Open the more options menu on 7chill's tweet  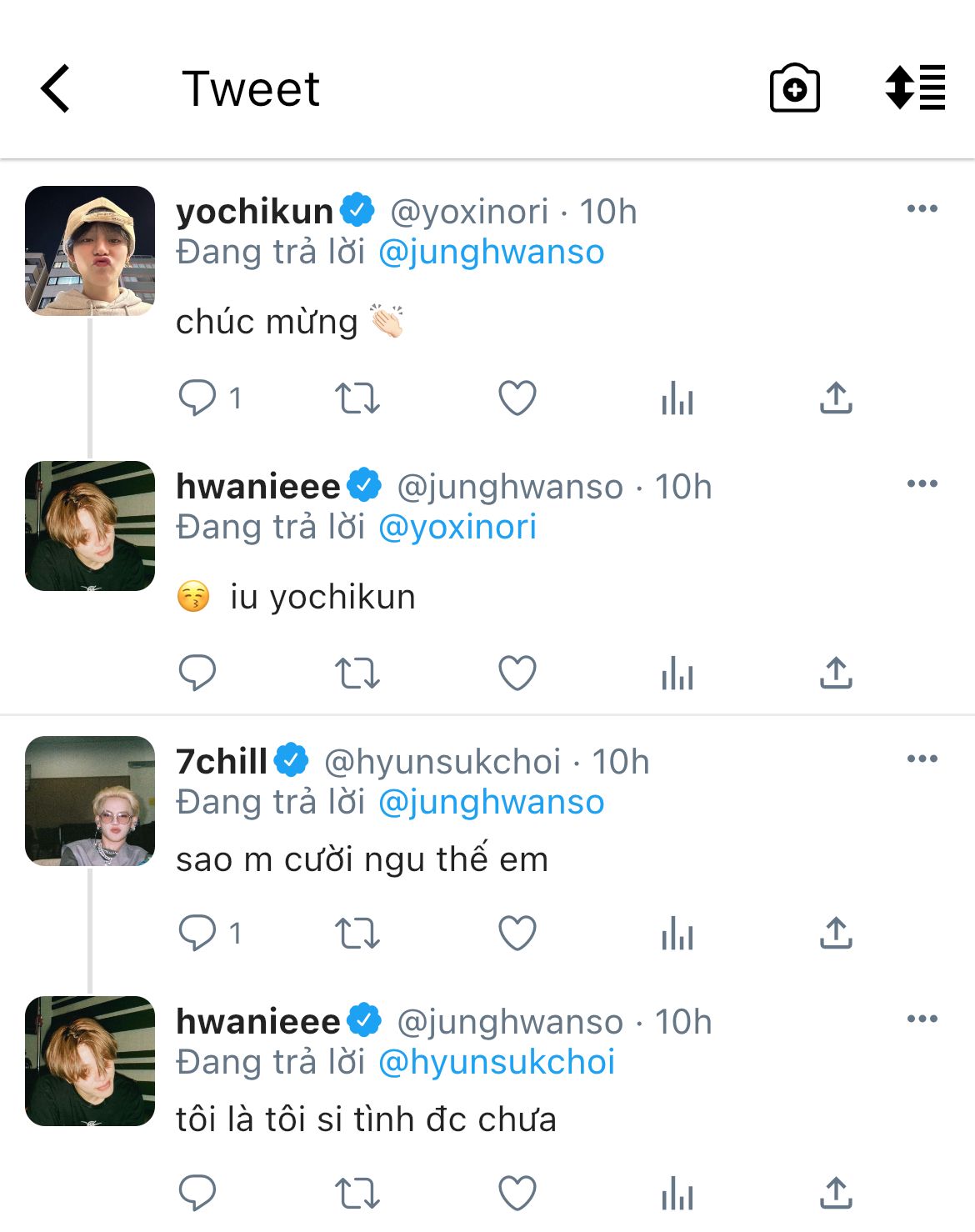point(922,759)
